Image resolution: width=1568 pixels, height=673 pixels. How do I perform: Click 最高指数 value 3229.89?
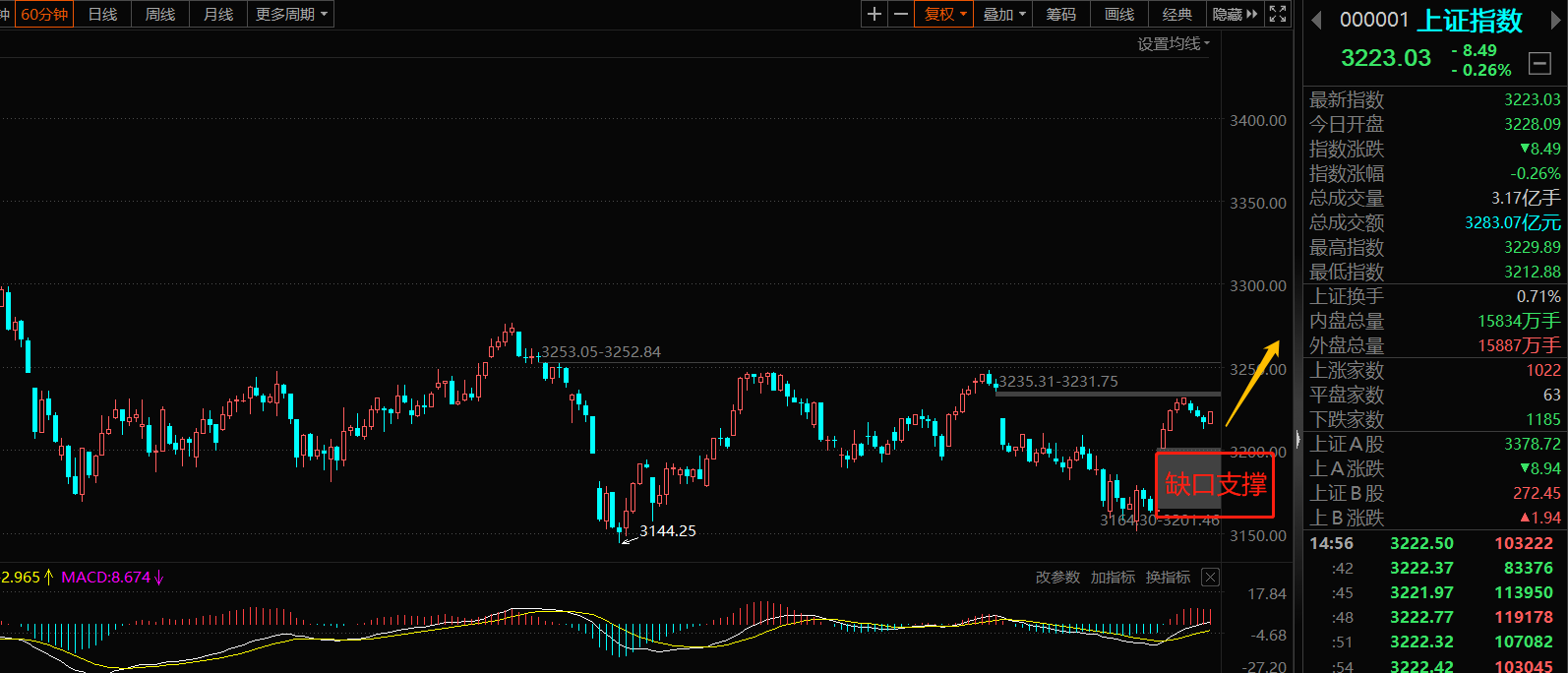(1532, 247)
